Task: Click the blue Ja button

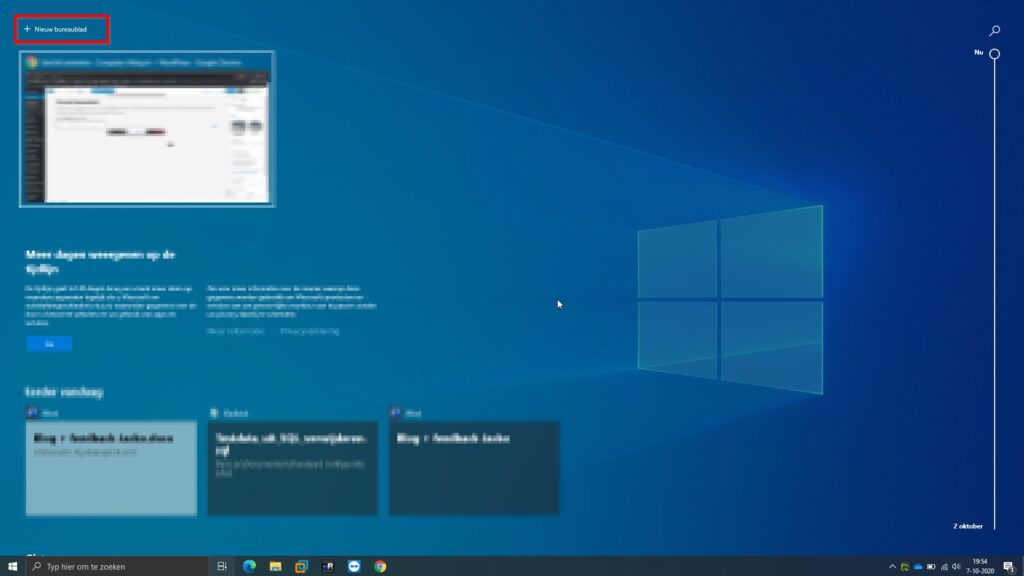Action: point(49,344)
